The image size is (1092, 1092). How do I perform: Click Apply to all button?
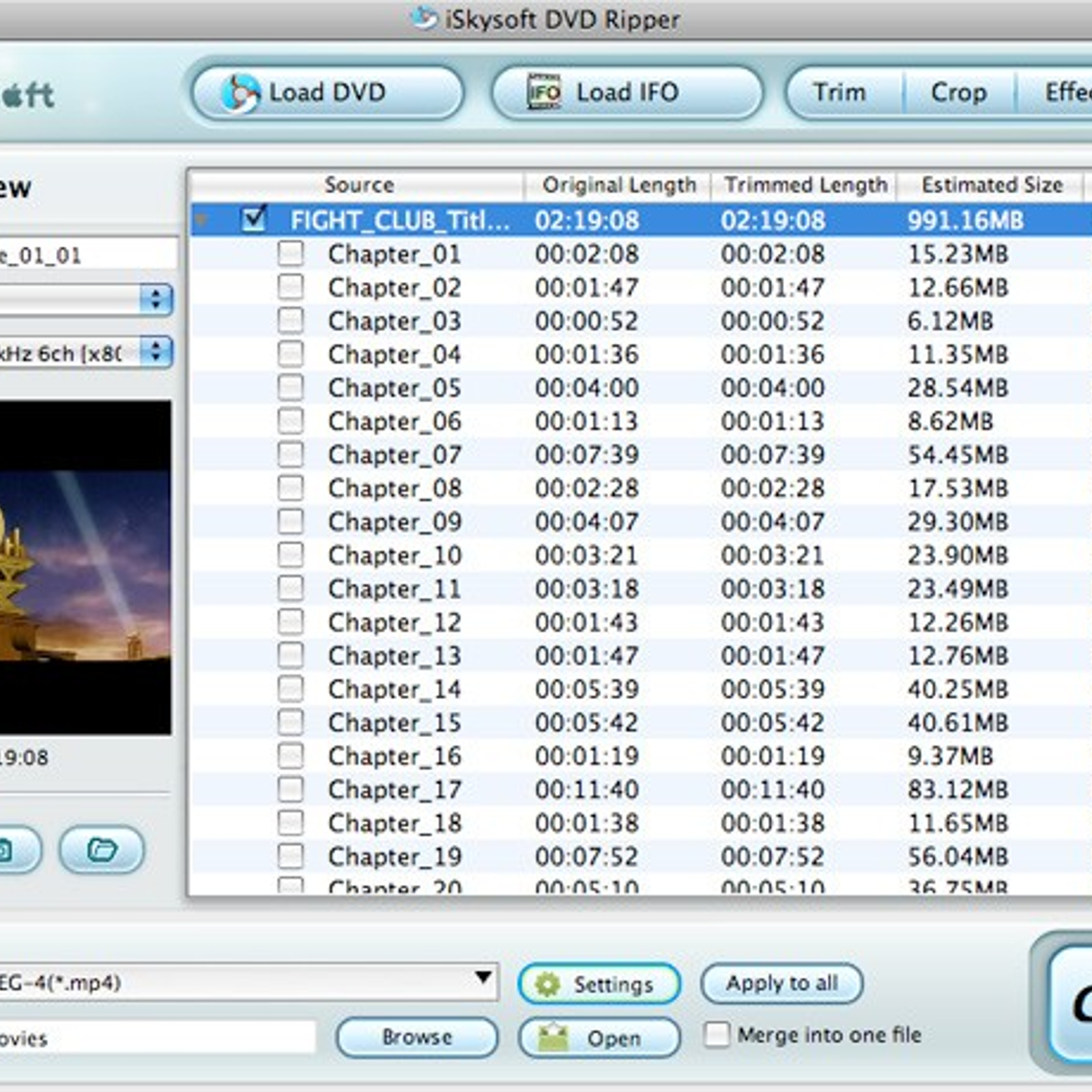coord(782,983)
